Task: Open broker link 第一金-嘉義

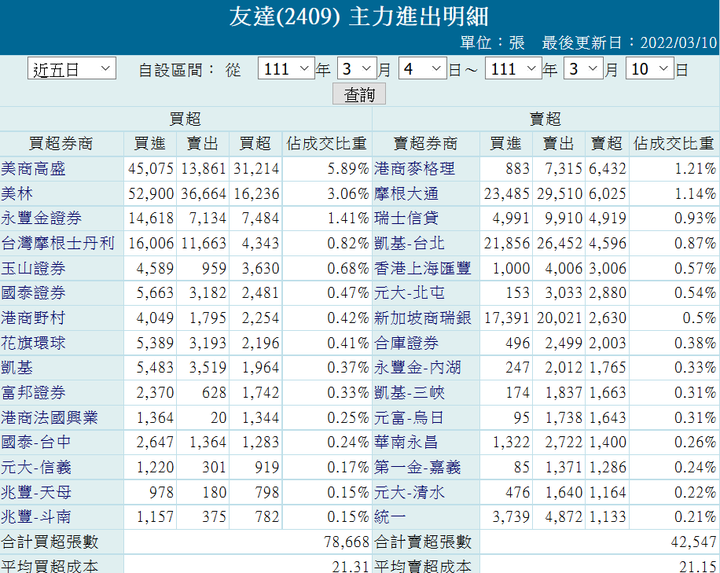Action: (x=417, y=467)
